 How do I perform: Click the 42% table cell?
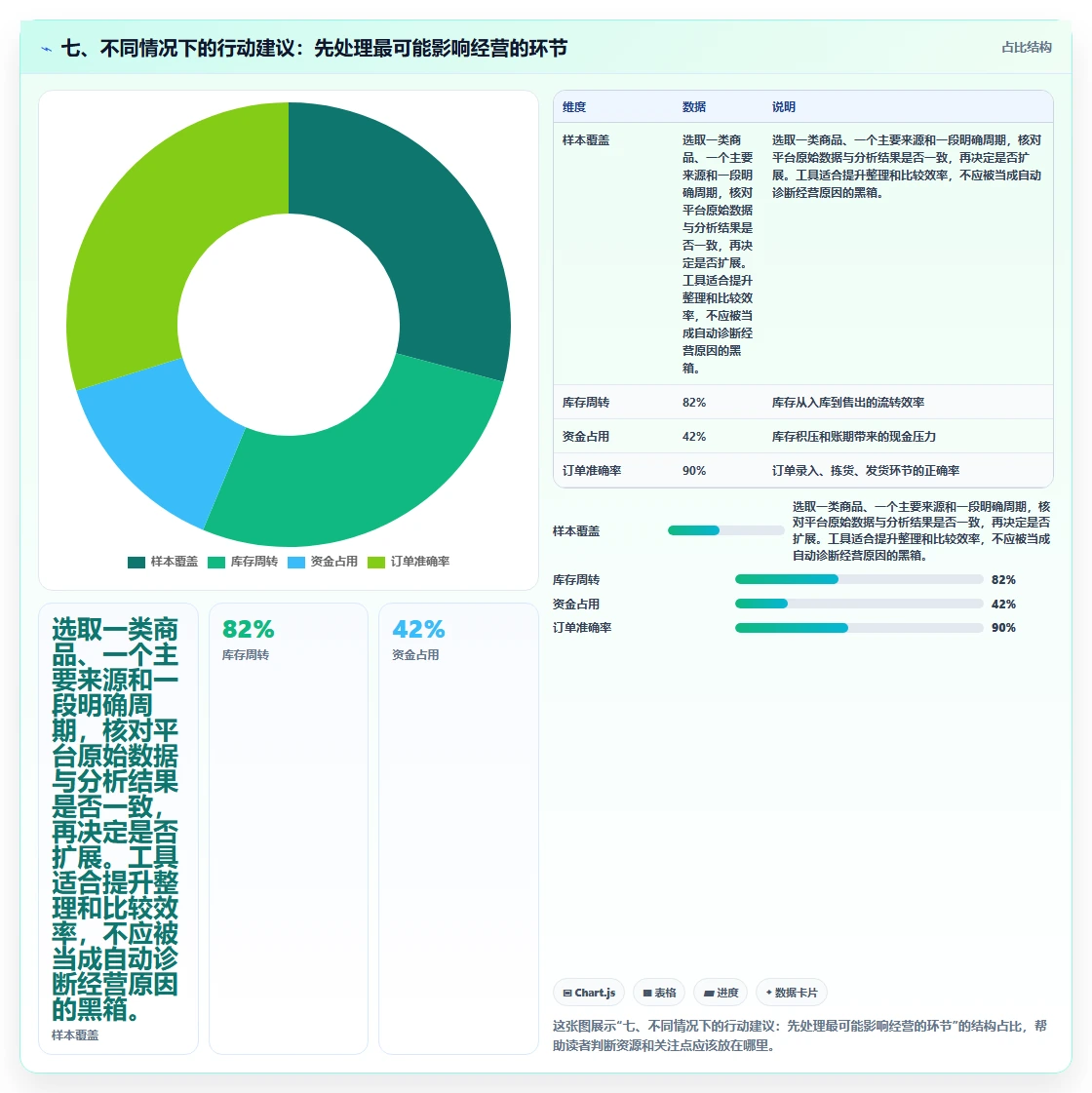[x=694, y=437]
